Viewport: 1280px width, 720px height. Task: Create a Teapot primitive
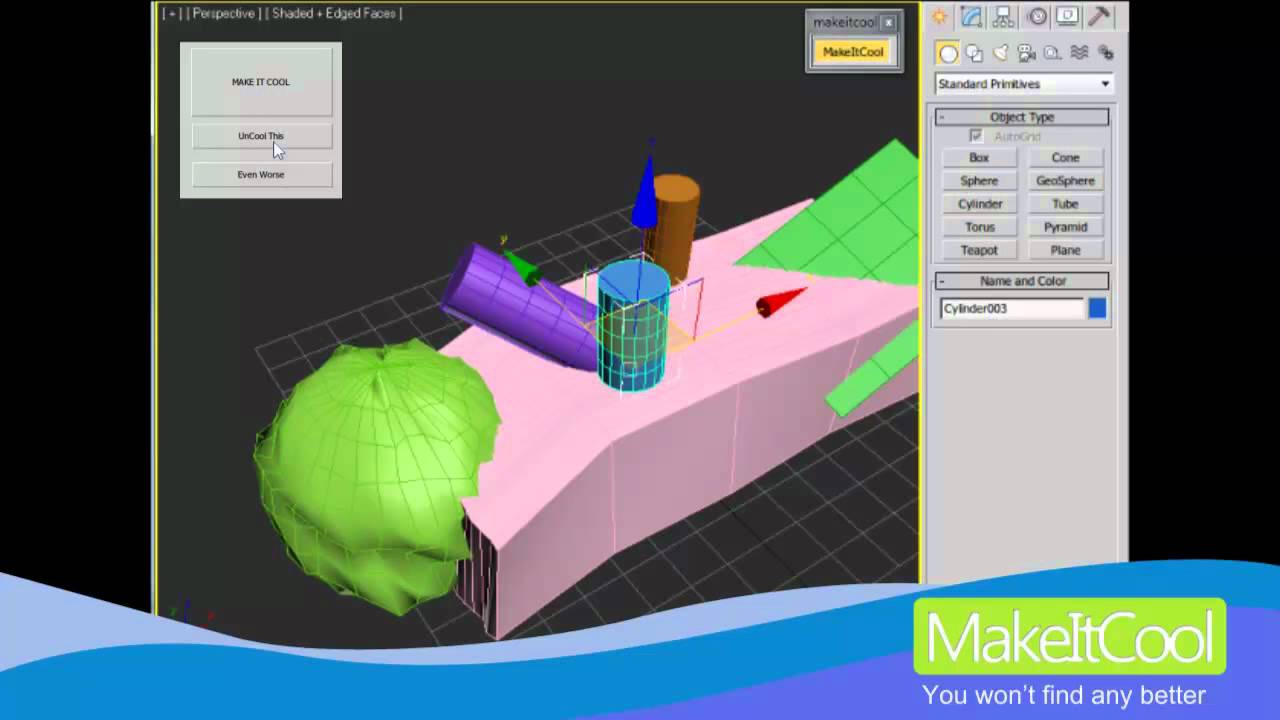coord(979,250)
